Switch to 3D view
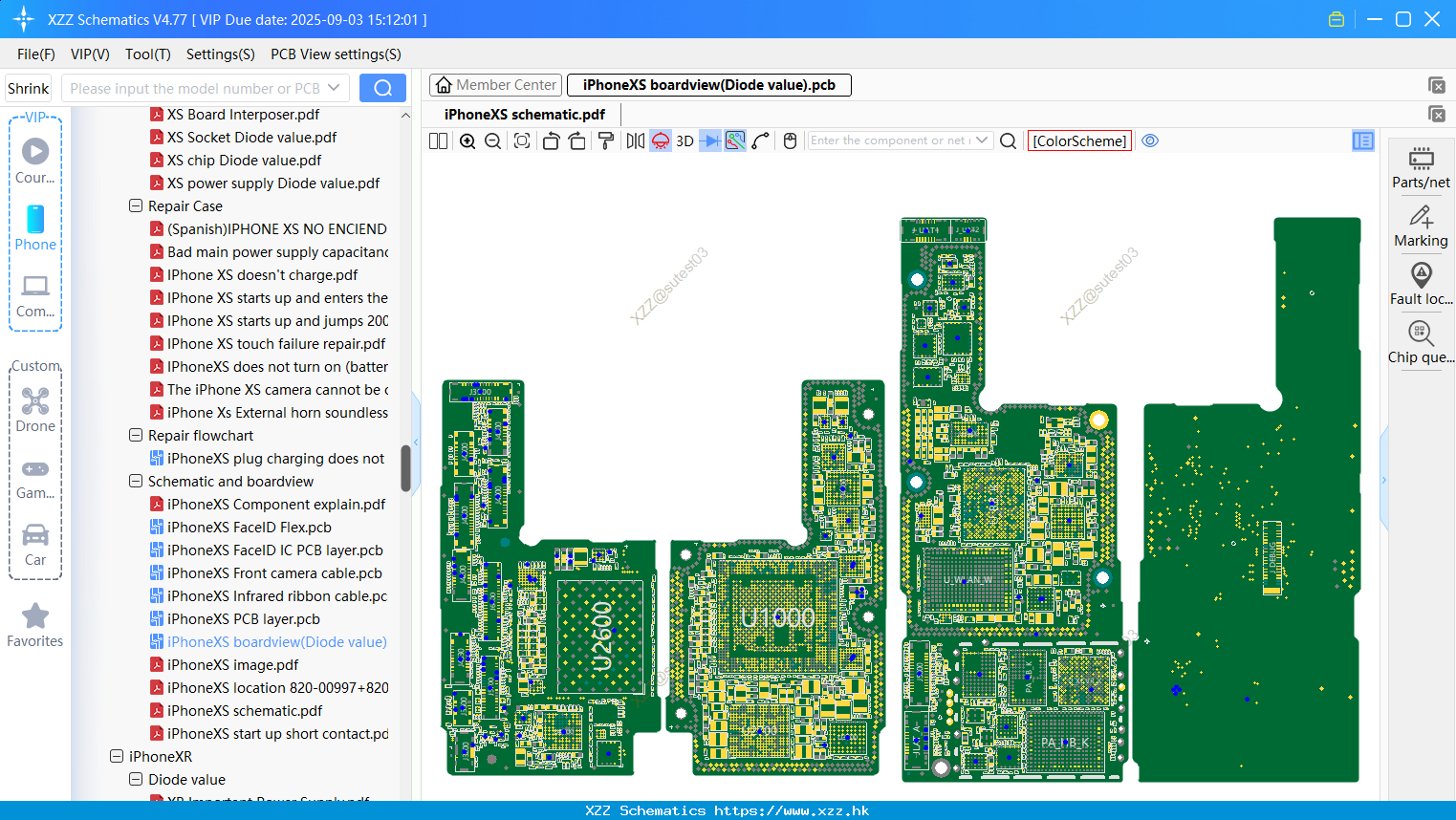 click(685, 140)
